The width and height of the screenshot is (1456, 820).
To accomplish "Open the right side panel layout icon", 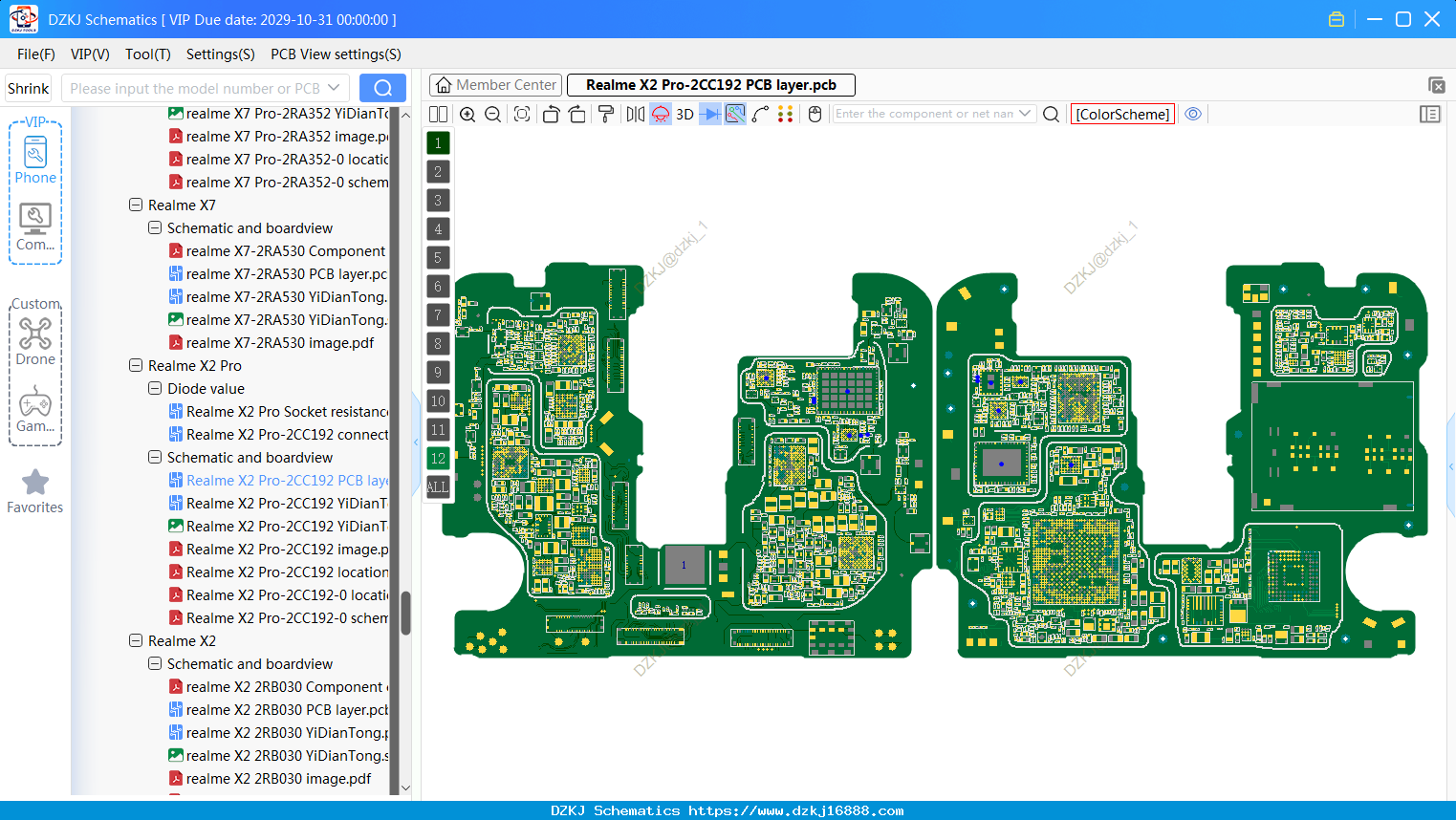I will [1430, 114].
